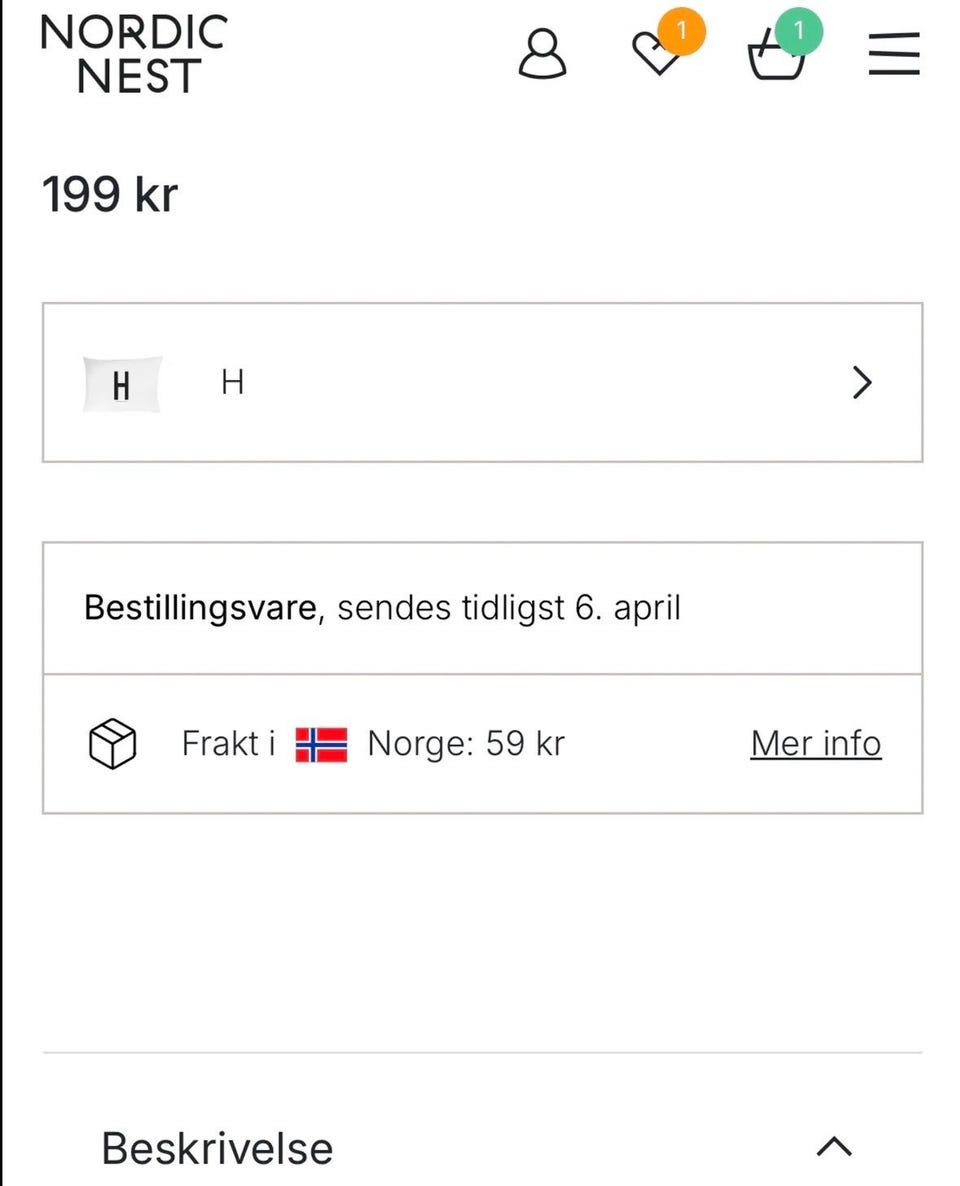The height and width of the screenshot is (1186, 960).
Task: Click the 'sendes tidligst 6. april' text
Action: pyautogui.click(x=509, y=608)
